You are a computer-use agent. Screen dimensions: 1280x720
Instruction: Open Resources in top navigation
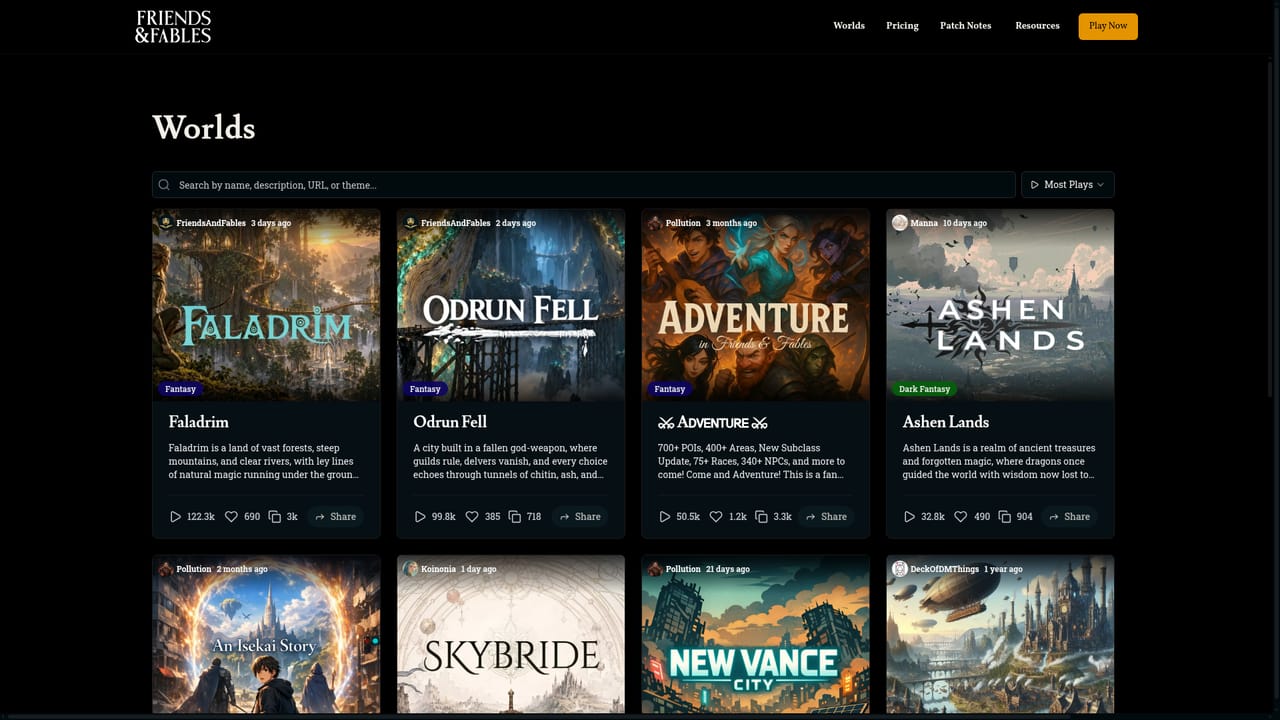[x=1037, y=26]
